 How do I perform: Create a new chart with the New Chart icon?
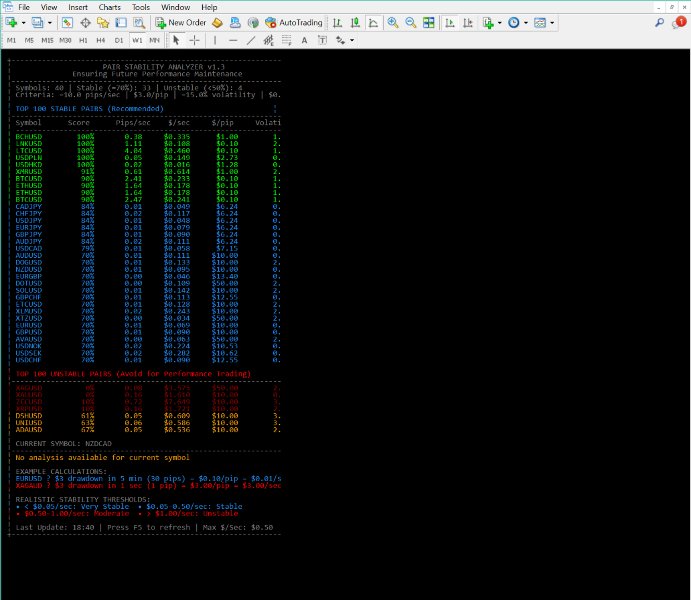coord(11,22)
